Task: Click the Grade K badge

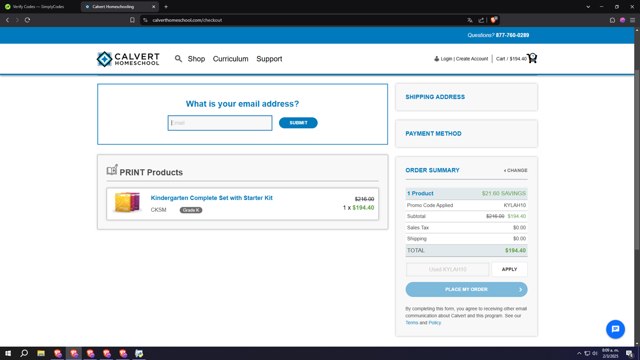Action: pyautogui.click(x=191, y=210)
